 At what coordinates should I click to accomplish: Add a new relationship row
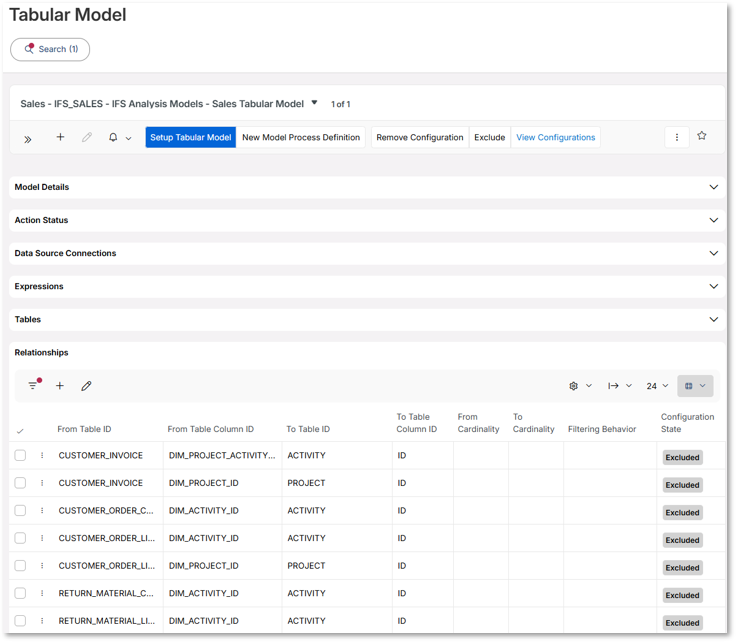(x=60, y=386)
